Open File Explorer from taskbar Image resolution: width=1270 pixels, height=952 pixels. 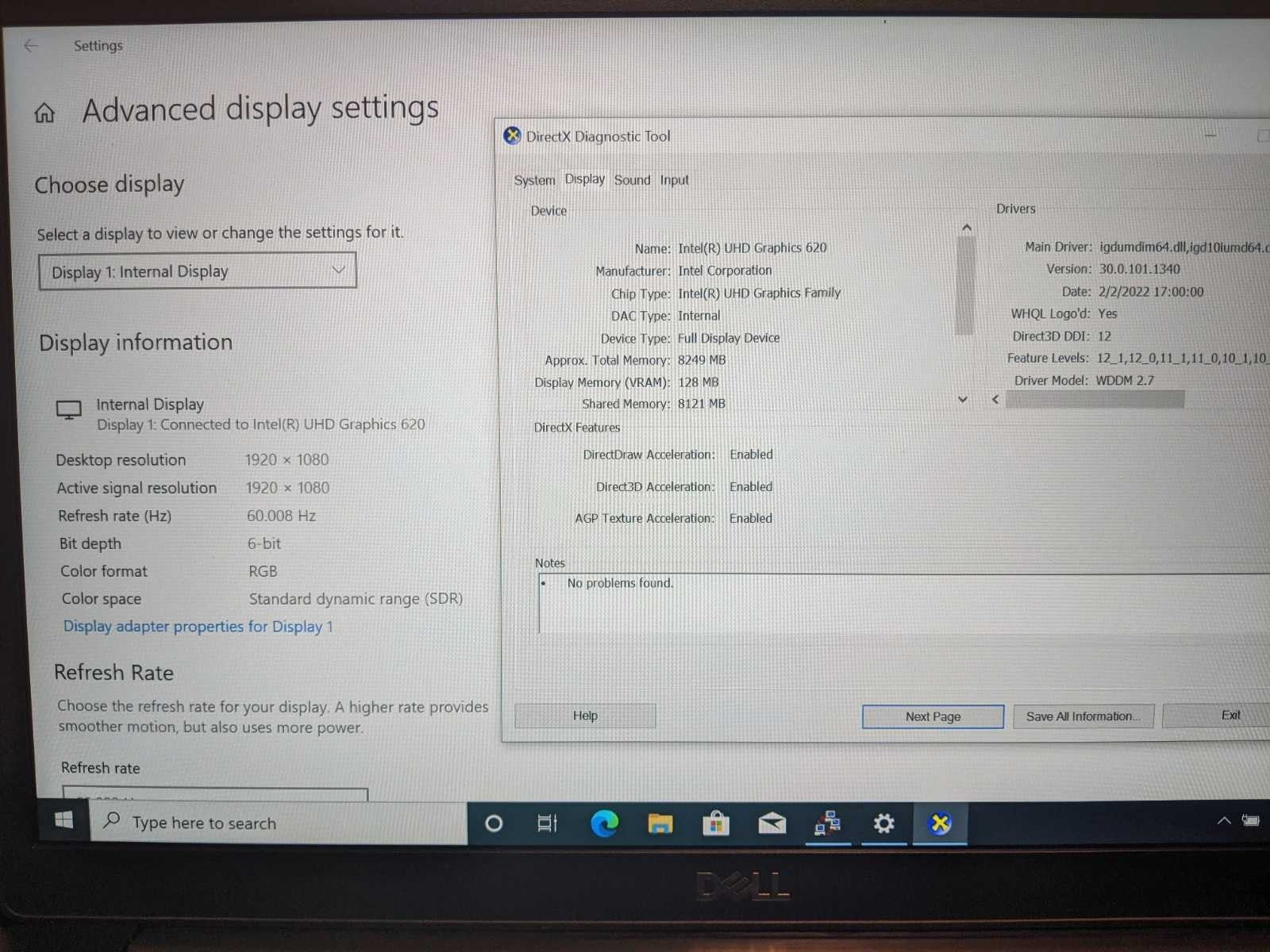click(x=660, y=824)
